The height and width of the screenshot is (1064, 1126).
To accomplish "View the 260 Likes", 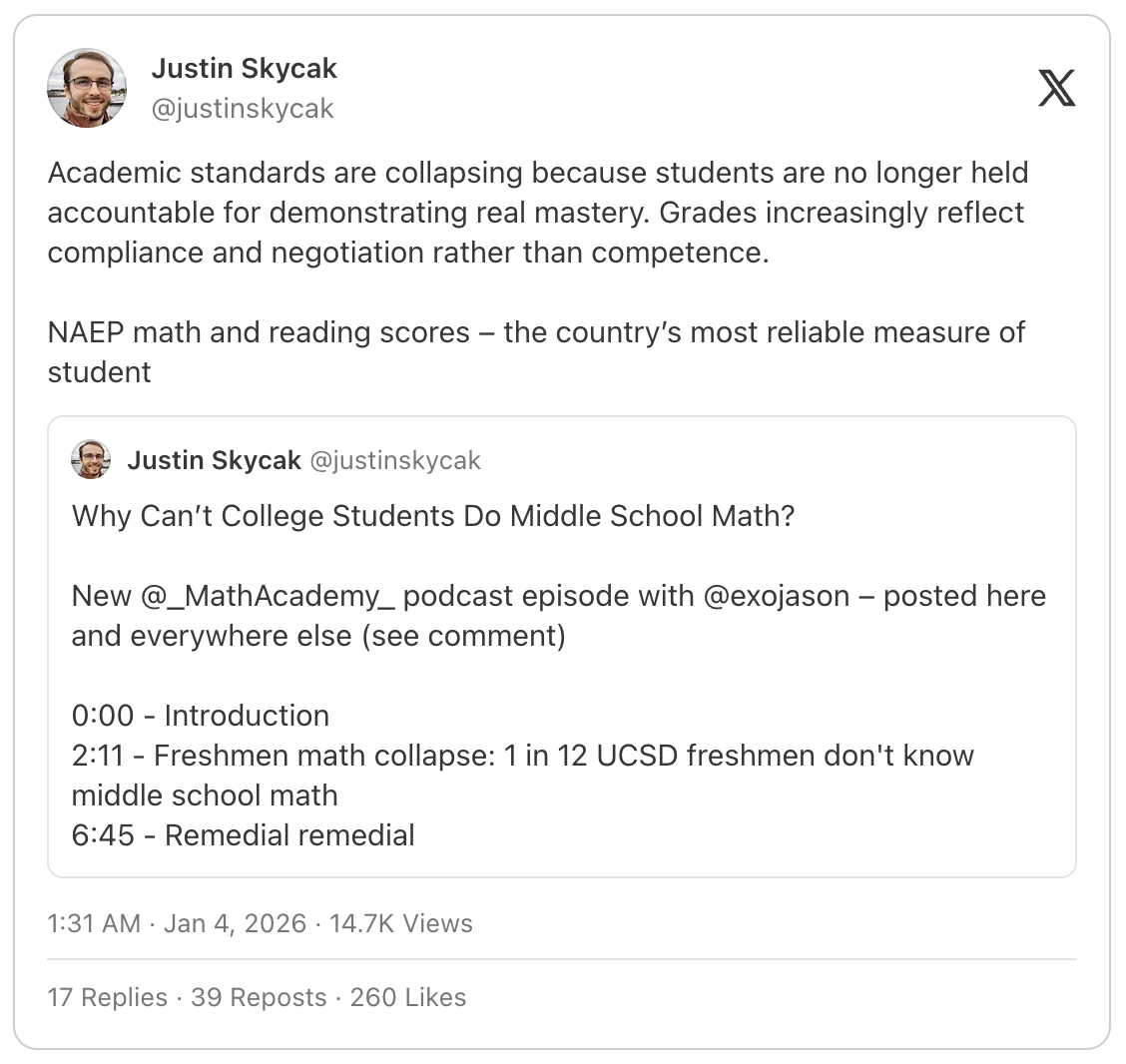I will pyautogui.click(x=408, y=997).
